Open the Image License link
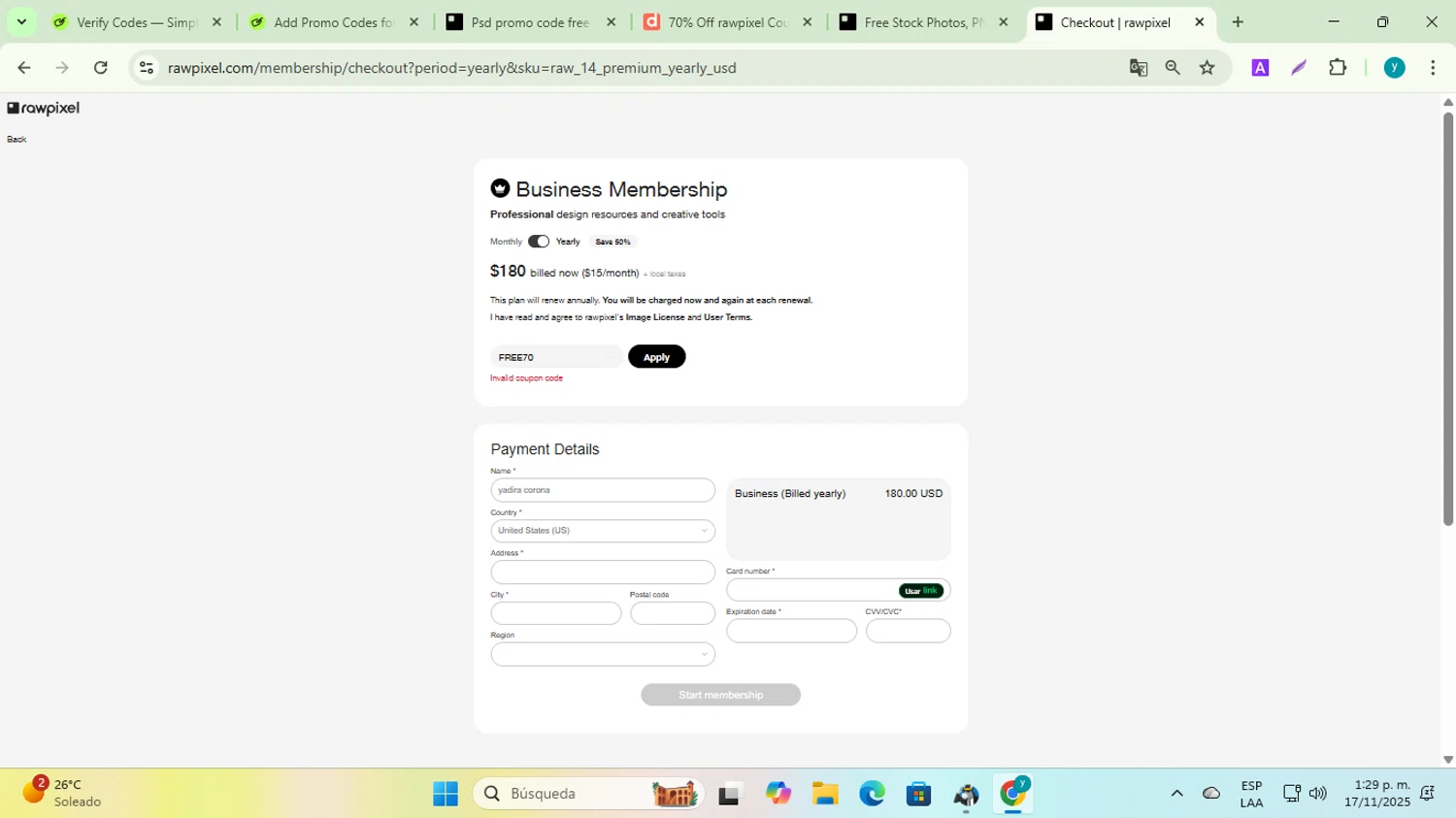1456x818 pixels. pyautogui.click(x=655, y=317)
